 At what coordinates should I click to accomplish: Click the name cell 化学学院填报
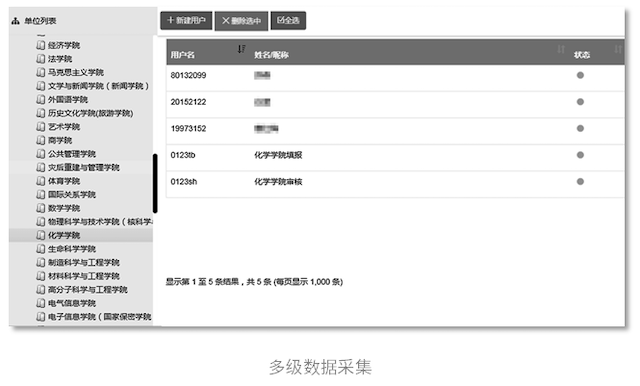[x=278, y=155]
